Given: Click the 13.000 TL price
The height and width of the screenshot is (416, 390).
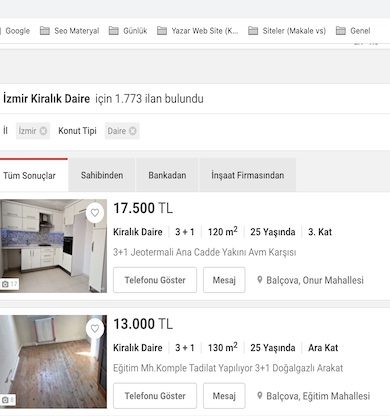Looking at the screenshot, I should pyautogui.click(x=143, y=324).
